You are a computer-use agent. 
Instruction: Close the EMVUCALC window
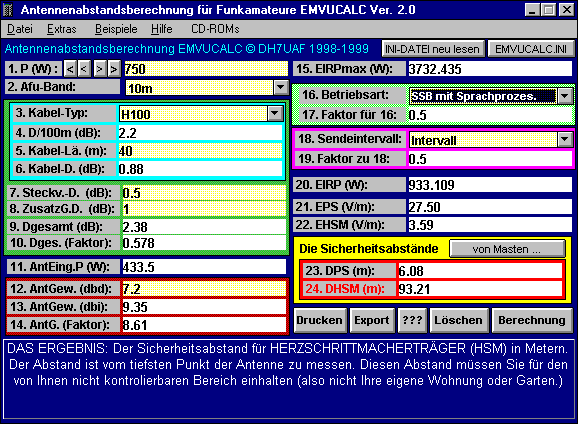pyautogui.click(x=566, y=10)
